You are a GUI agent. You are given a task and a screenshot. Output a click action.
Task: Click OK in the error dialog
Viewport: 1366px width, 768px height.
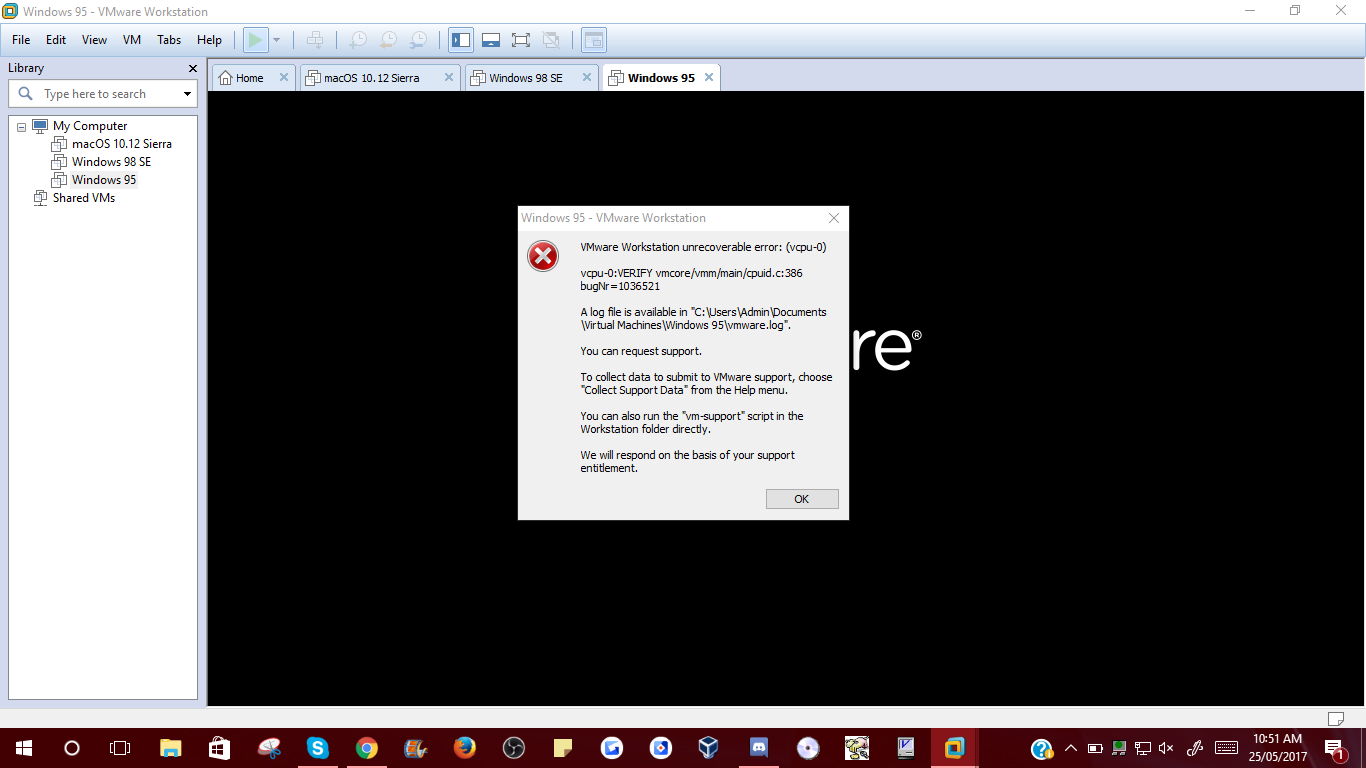click(802, 499)
